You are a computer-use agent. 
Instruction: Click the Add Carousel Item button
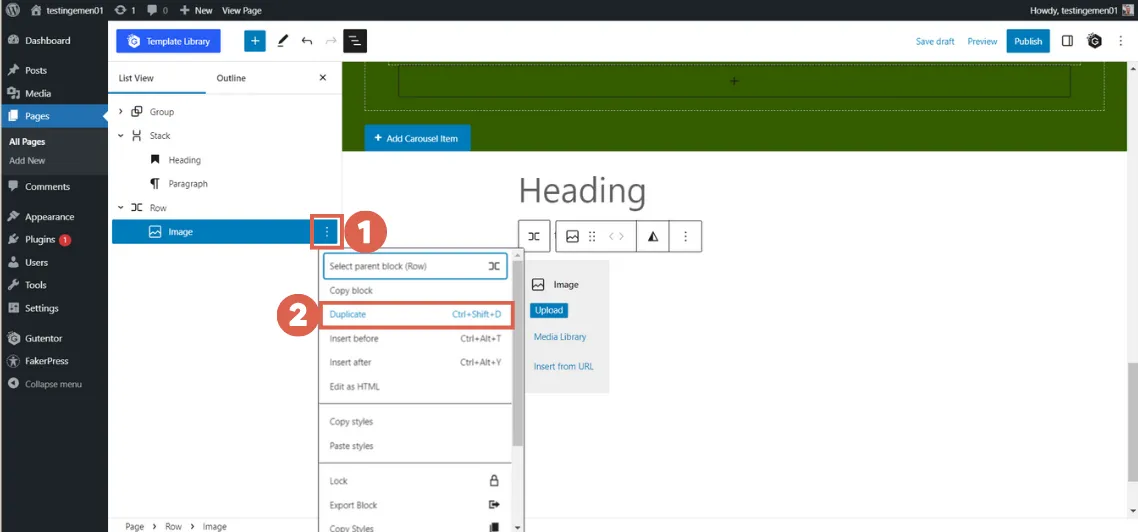tap(417, 138)
